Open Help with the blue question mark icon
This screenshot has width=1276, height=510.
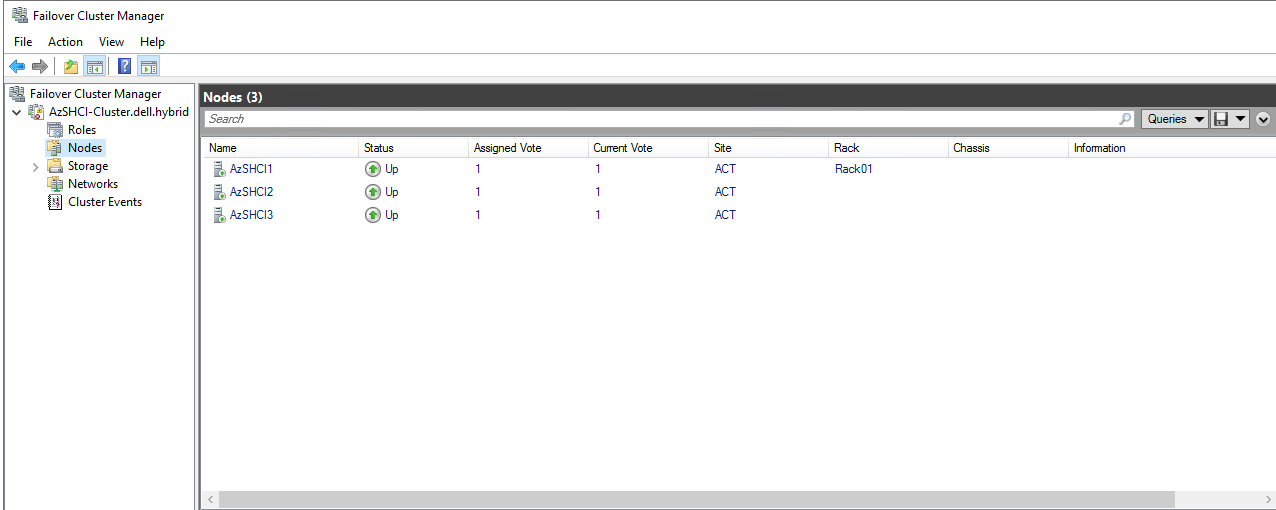125,67
